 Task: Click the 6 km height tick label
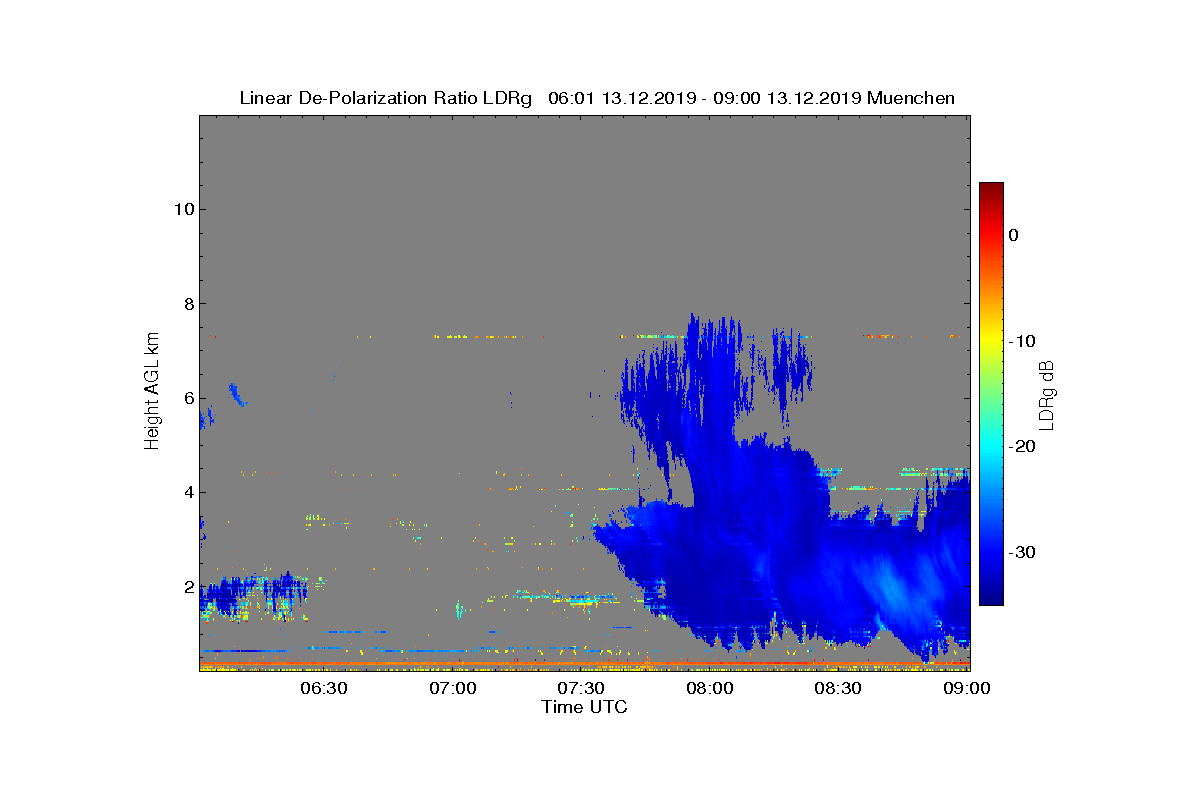189,398
